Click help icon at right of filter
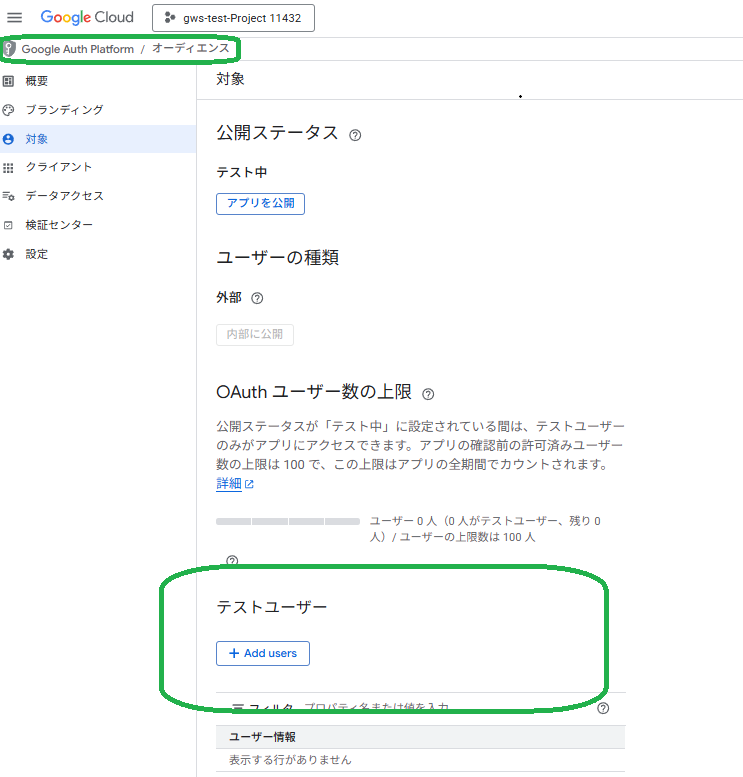This screenshot has width=743, height=777. tap(603, 708)
